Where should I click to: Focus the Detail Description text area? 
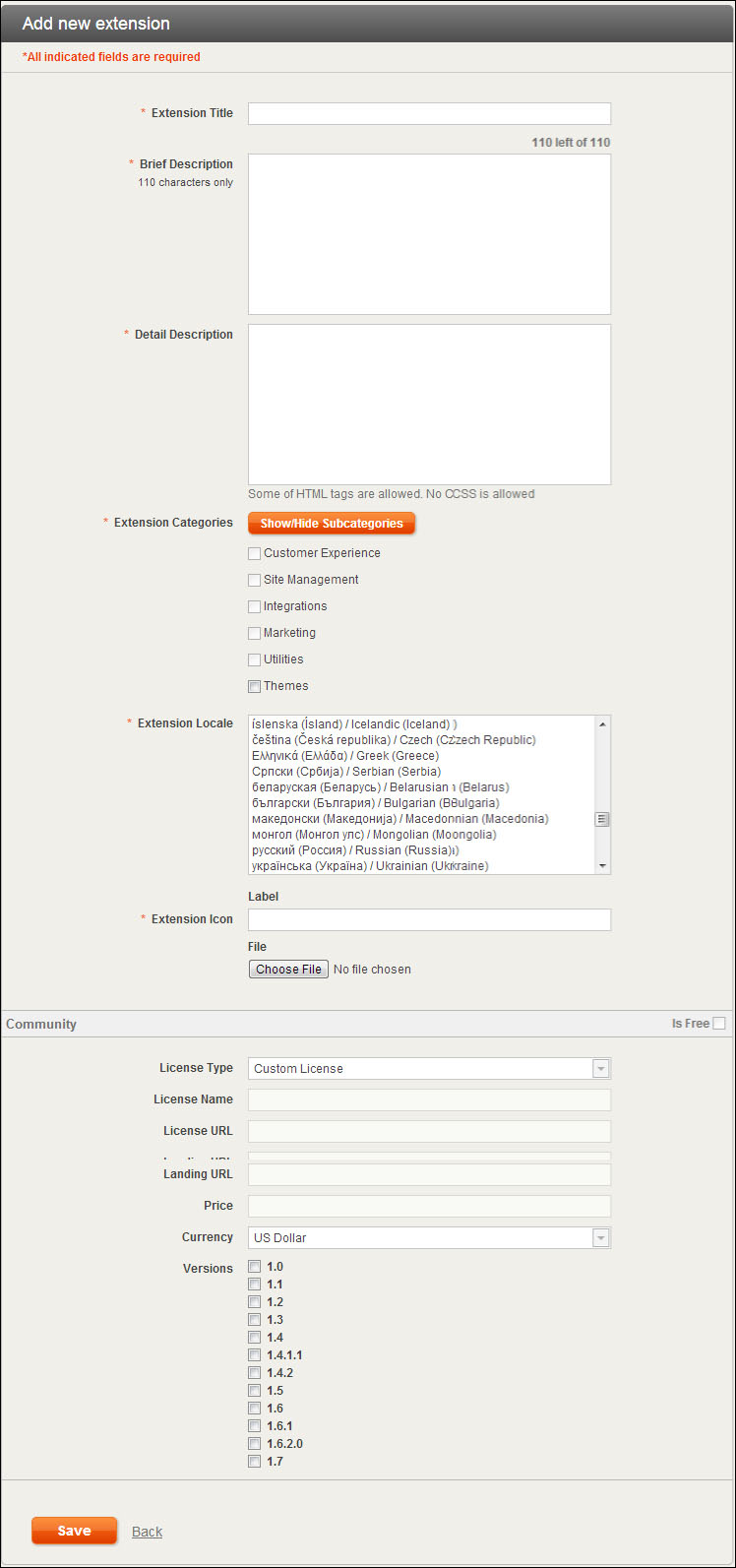(x=429, y=405)
